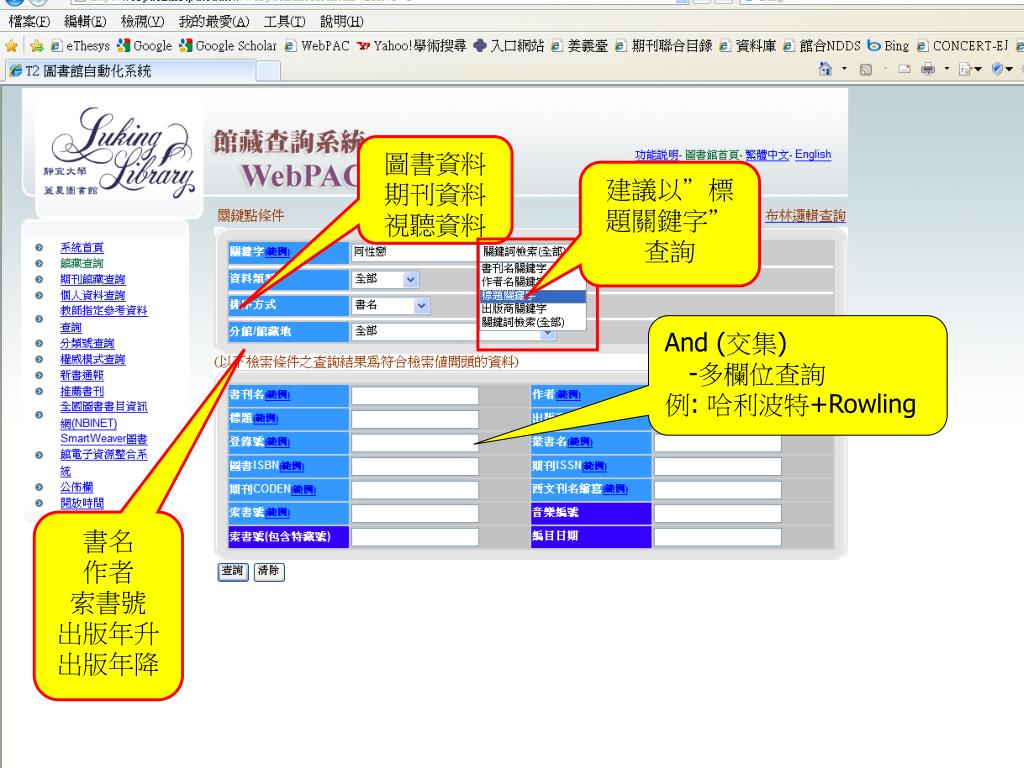Open the 分館/館藏地 dropdown arrow
Image resolution: width=1024 pixels, height=768 pixels.
click(x=548, y=334)
